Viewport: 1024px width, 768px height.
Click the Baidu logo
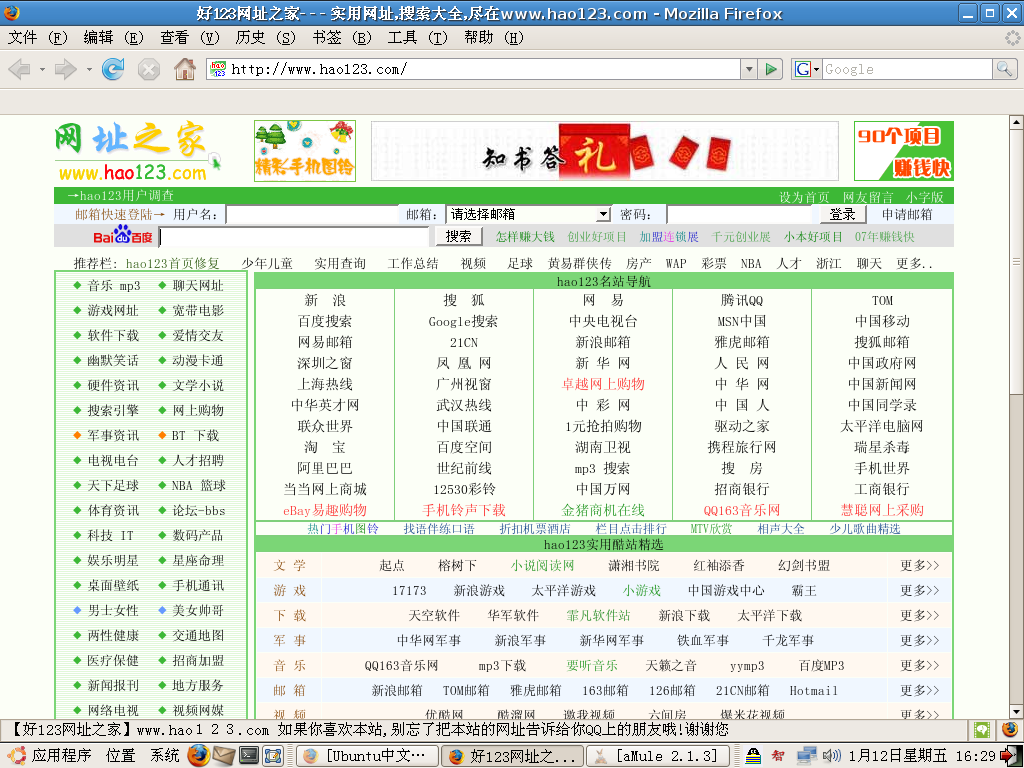(123, 236)
